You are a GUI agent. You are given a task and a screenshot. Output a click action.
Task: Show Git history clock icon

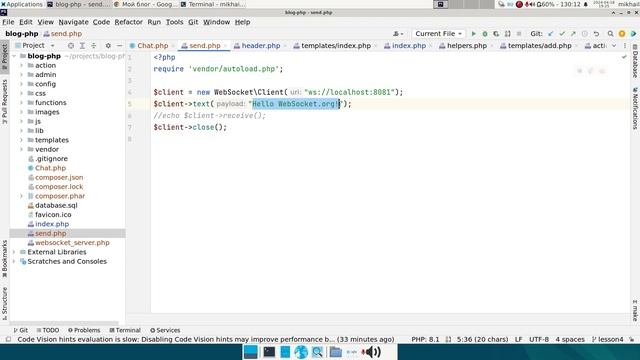(584, 34)
